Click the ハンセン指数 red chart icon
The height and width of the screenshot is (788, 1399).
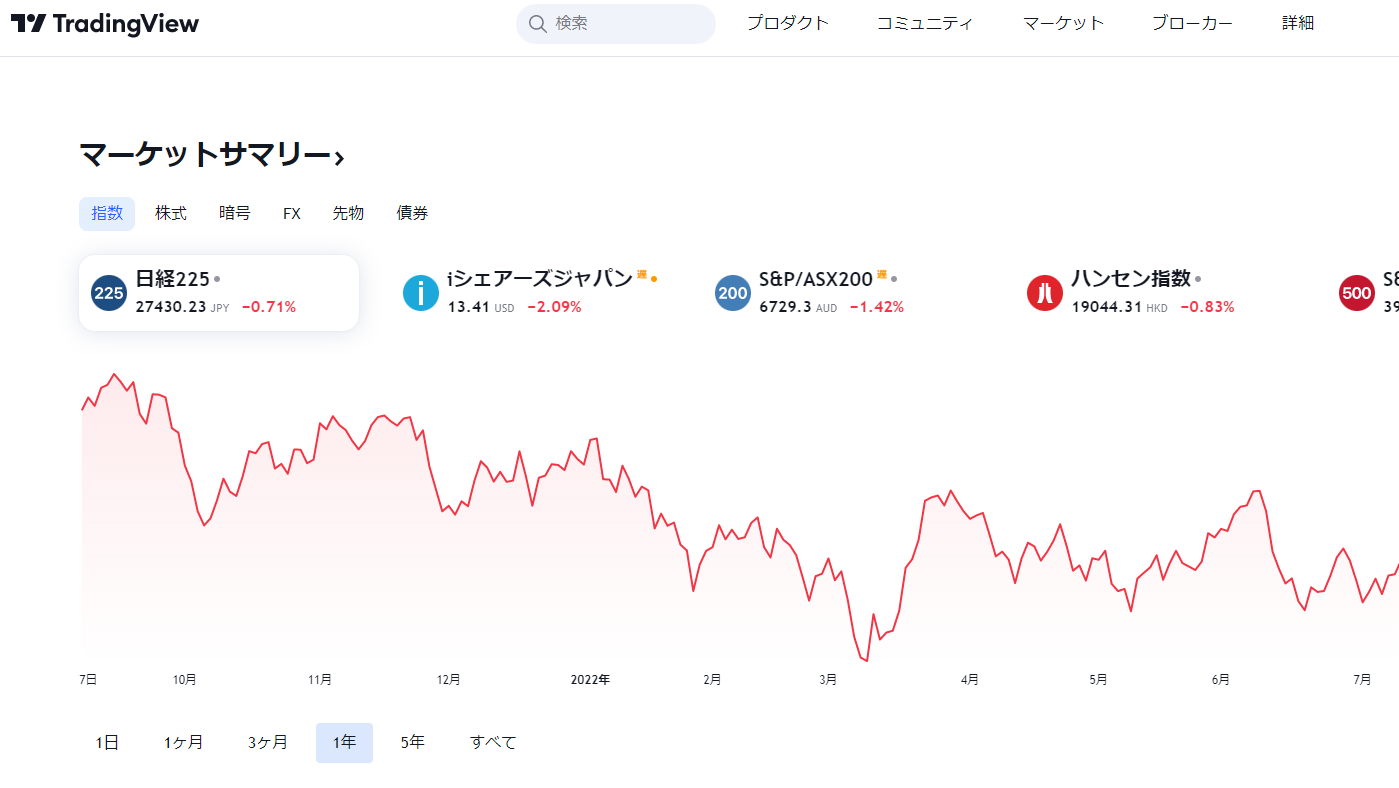coord(1044,292)
